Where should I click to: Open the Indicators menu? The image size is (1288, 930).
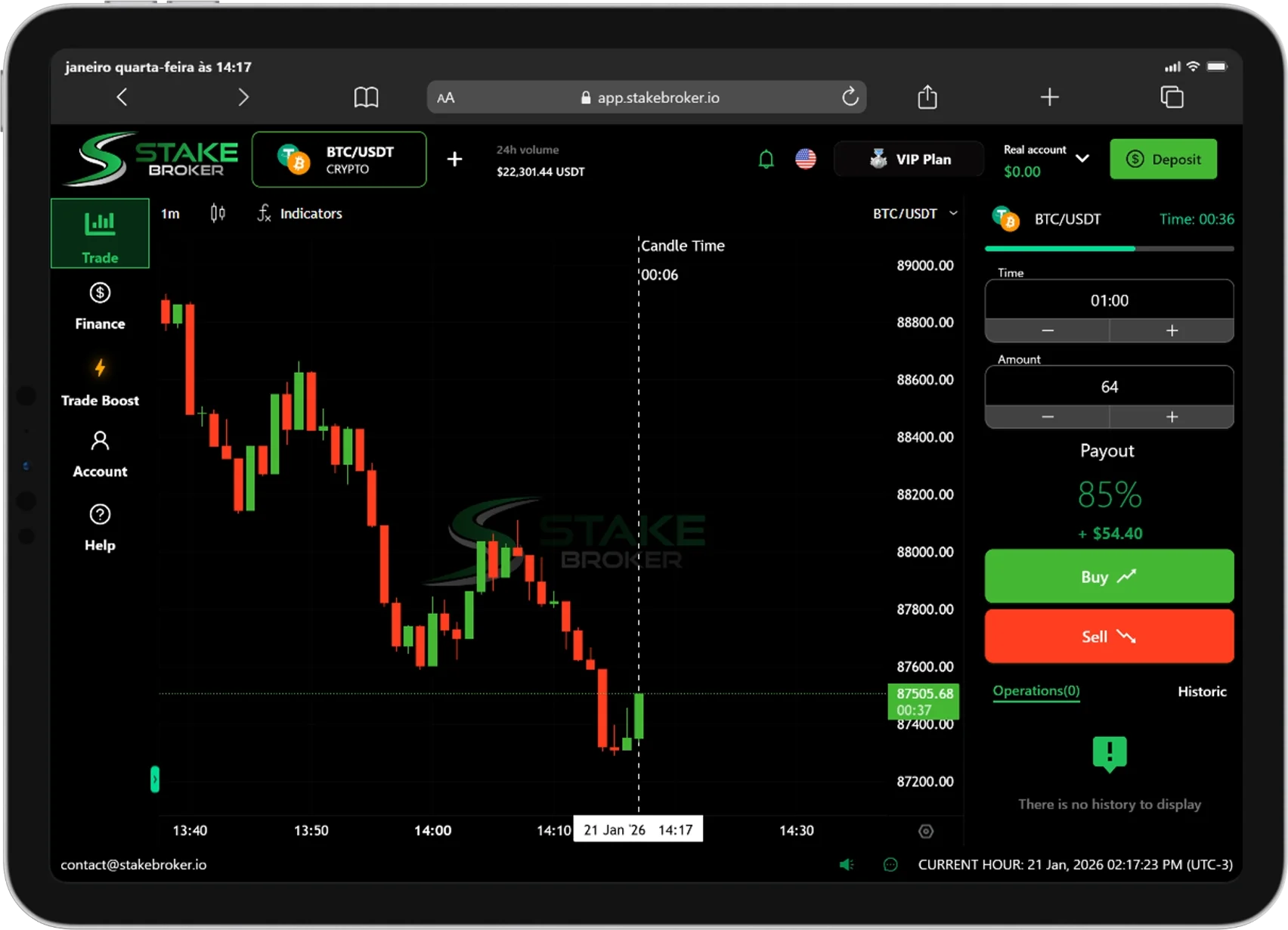[300, 213]
